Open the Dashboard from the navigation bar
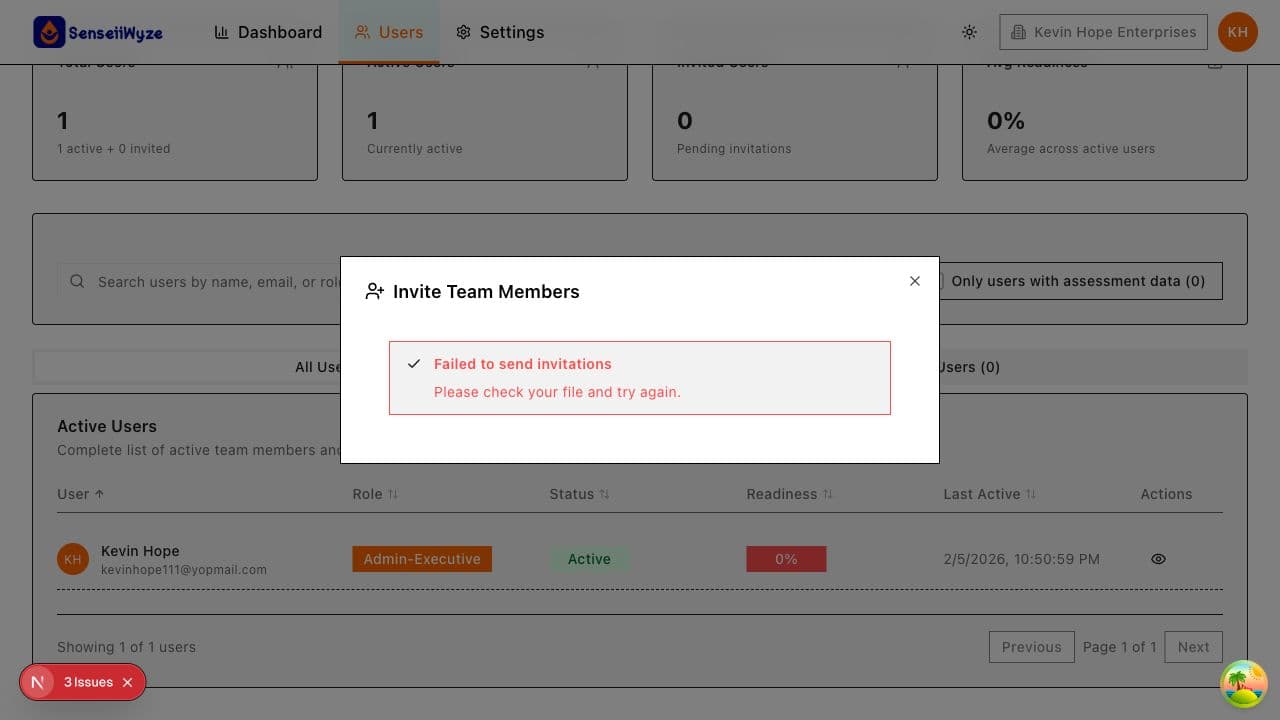 point(278,32)
